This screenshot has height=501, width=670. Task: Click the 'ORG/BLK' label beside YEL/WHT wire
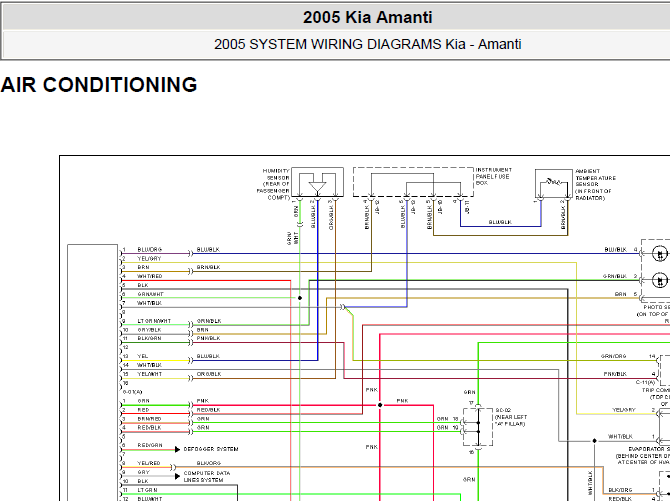point(209,374)
